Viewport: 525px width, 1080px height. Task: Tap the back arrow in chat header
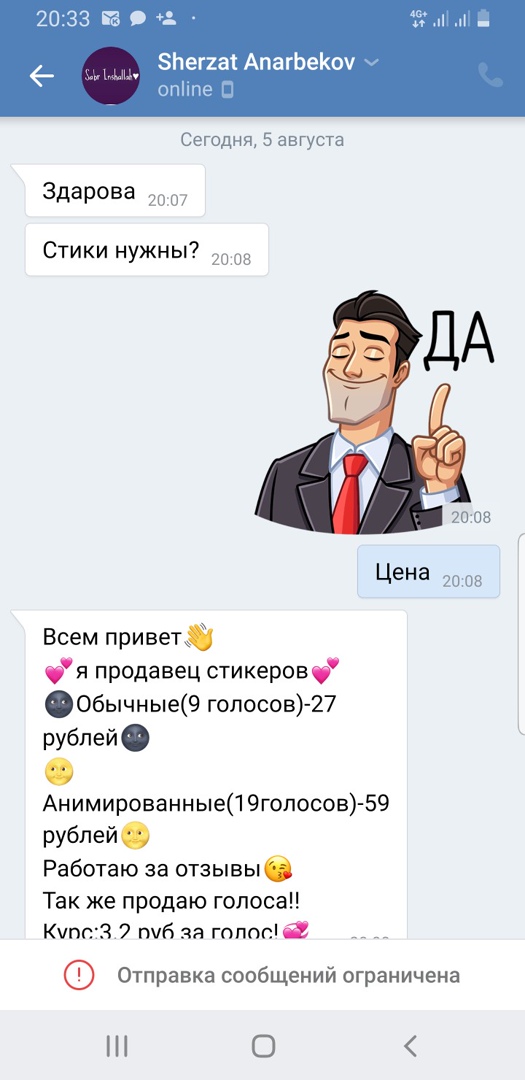pos(41,76)
